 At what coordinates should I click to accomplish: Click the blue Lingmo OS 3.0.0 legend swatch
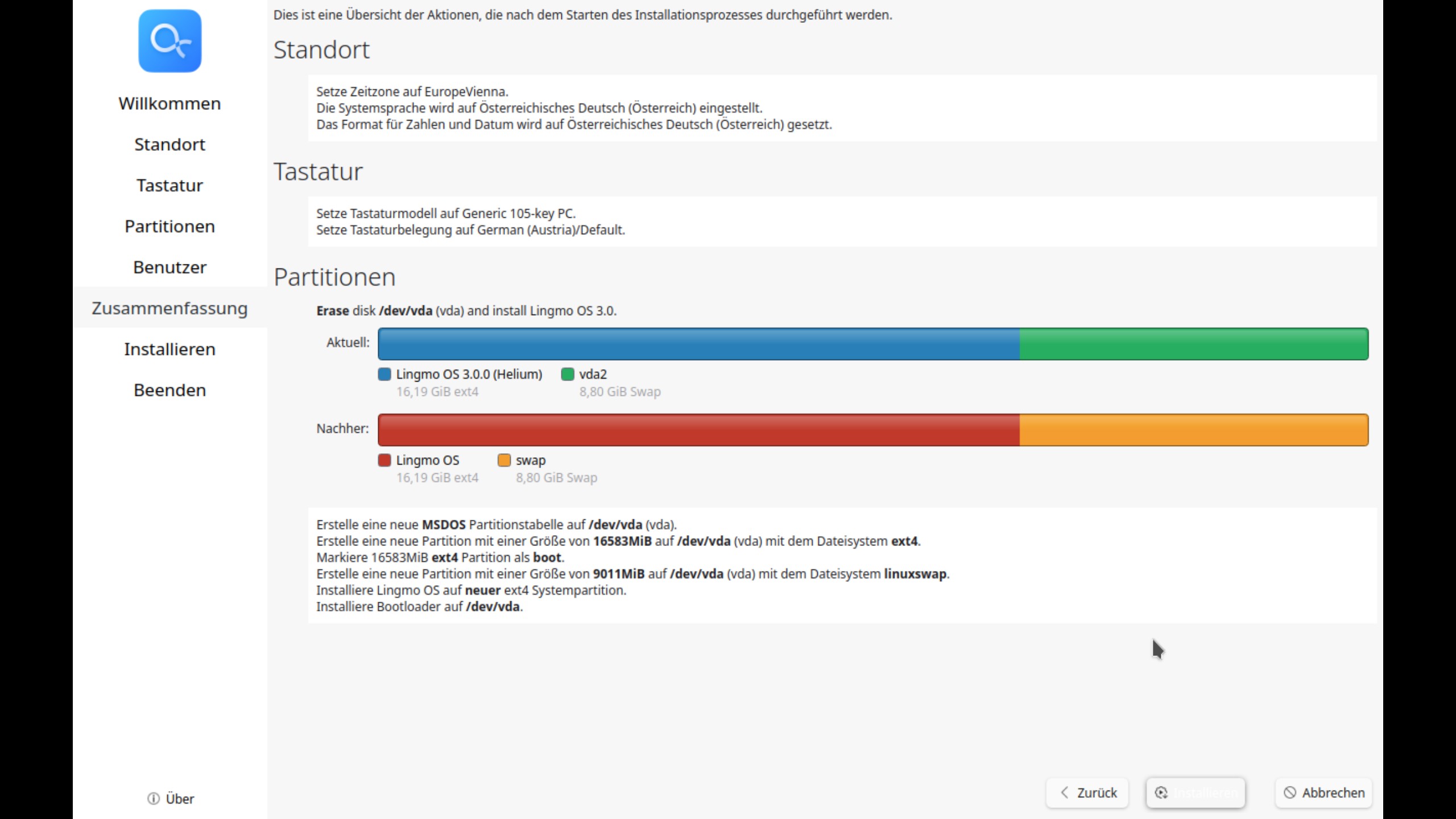(384, 374)
